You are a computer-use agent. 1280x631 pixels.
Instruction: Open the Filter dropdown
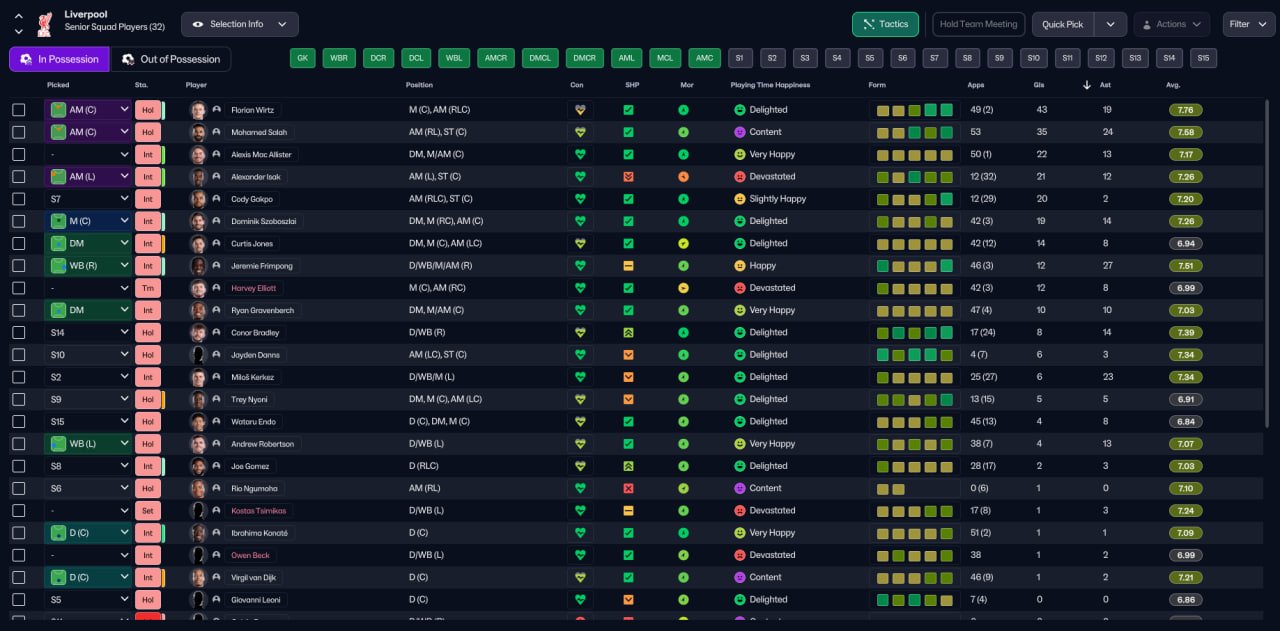(x=1247, y=24)
